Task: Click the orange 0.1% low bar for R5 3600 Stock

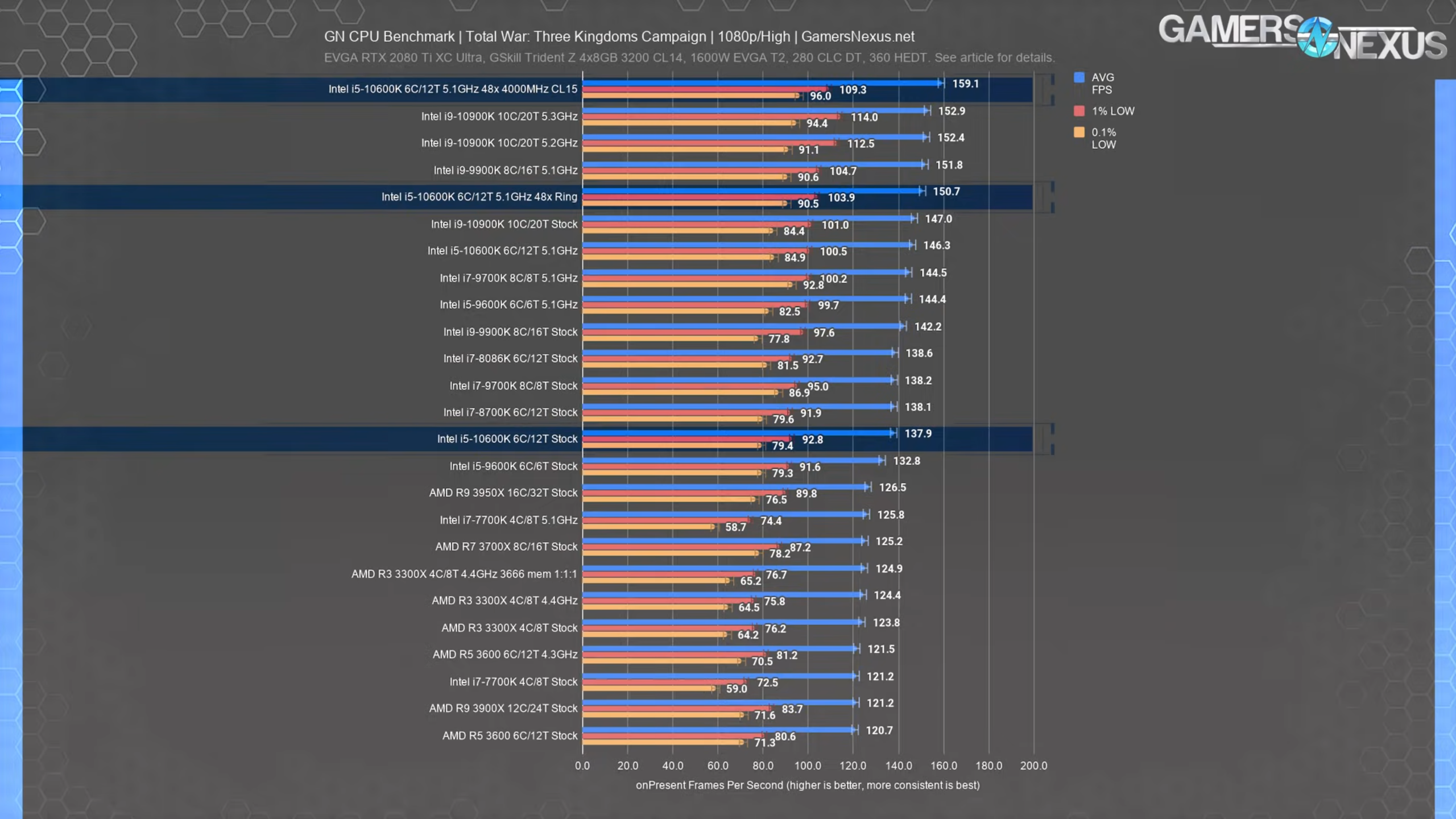Action: pyautogui.click(x=663, y=742)
